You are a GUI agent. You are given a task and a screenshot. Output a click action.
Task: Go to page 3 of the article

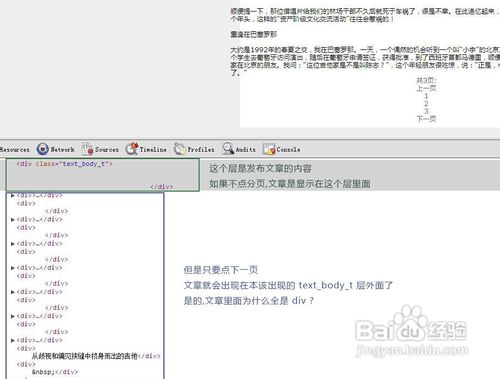(x=426, y=111)
